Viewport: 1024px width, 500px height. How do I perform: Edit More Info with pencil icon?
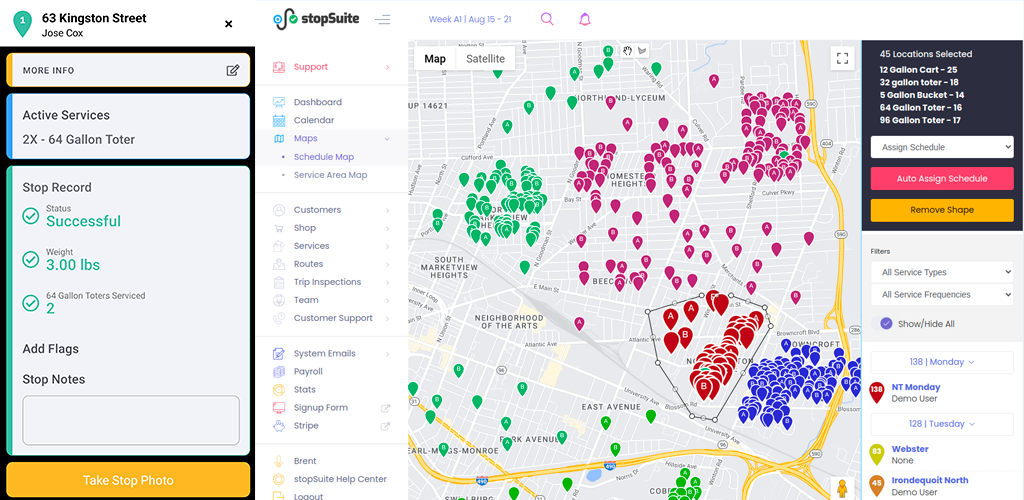click(233, 70)
